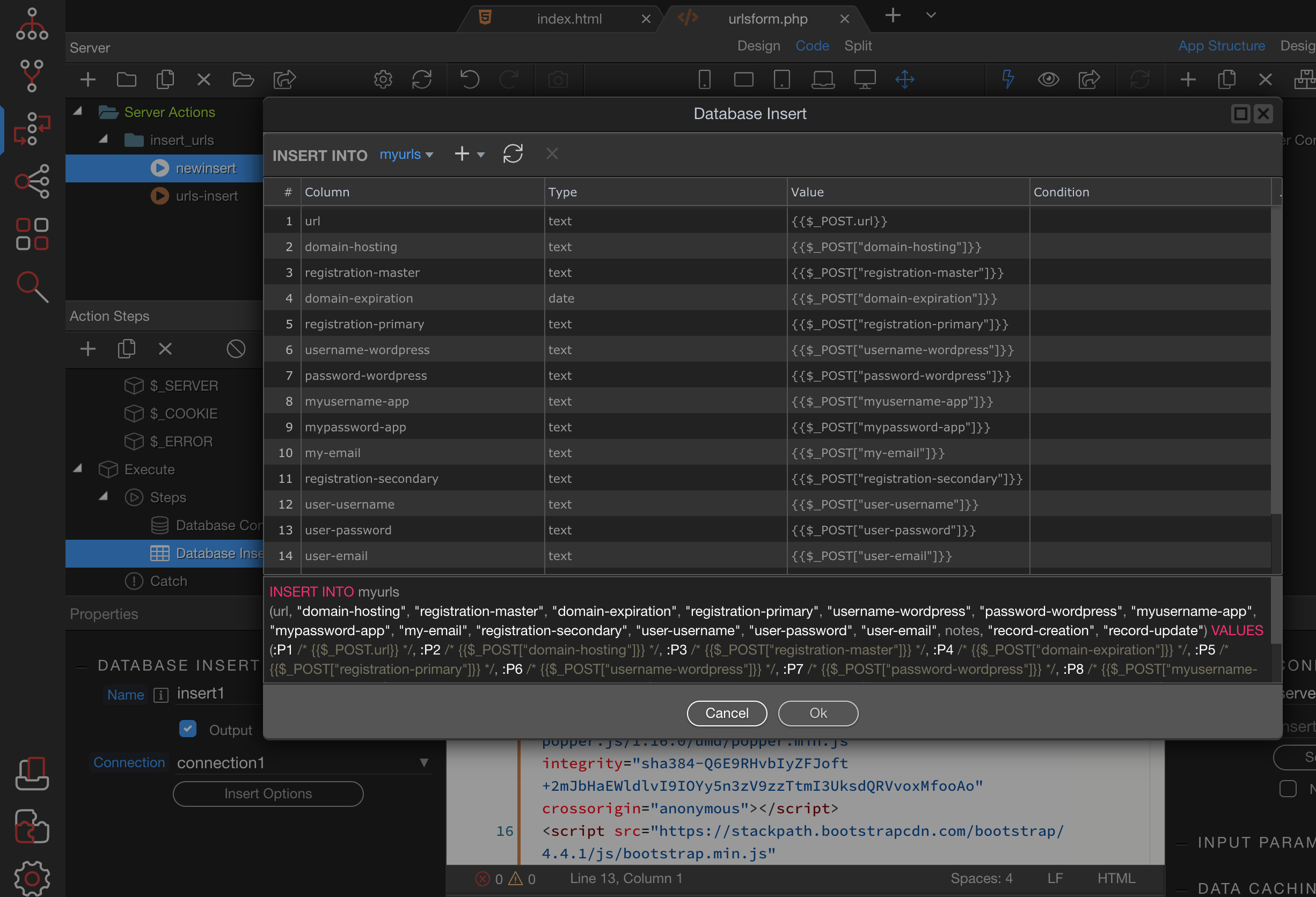The image size is (1316, 897).
Task: Collapse the Server Actions tree folder
Action: click(x=78, y=112)
